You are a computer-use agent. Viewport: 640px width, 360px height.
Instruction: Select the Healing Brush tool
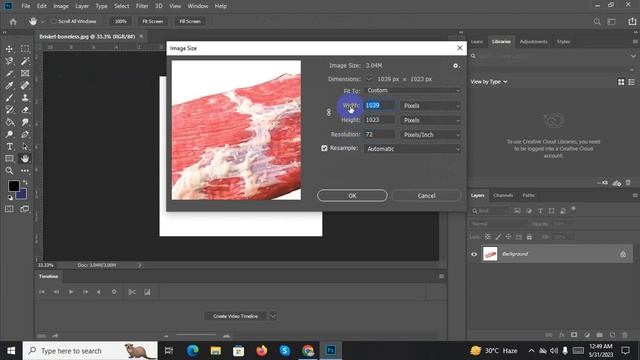coord(25,85)
